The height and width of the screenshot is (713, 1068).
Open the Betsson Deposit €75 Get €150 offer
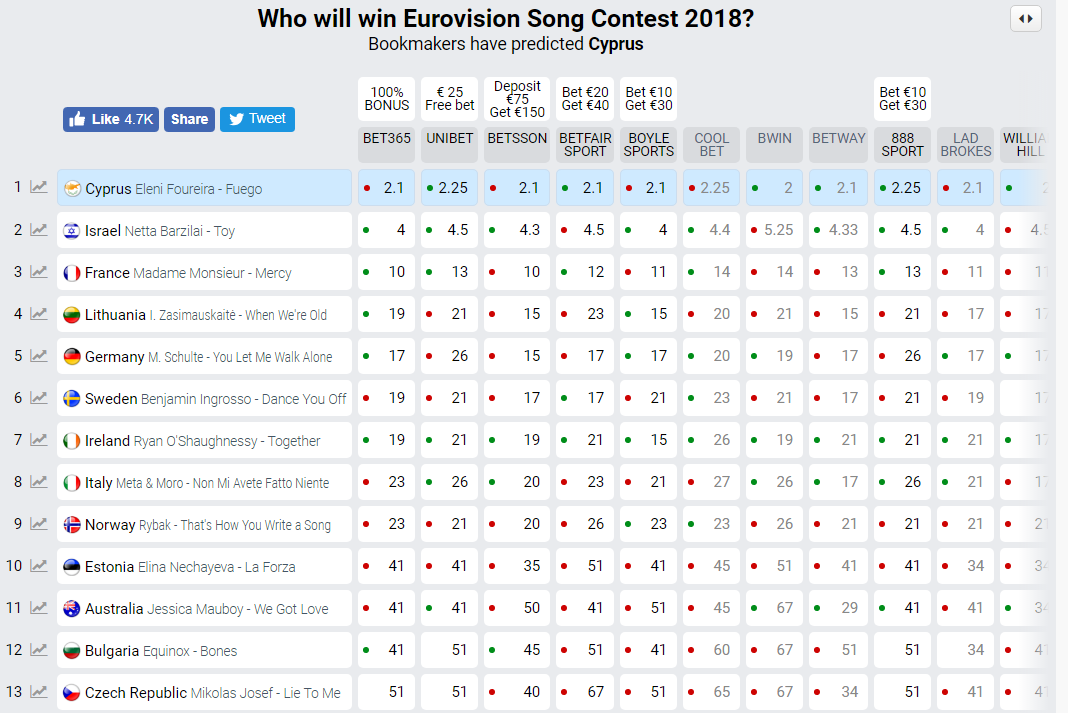[x=517, y=99]
